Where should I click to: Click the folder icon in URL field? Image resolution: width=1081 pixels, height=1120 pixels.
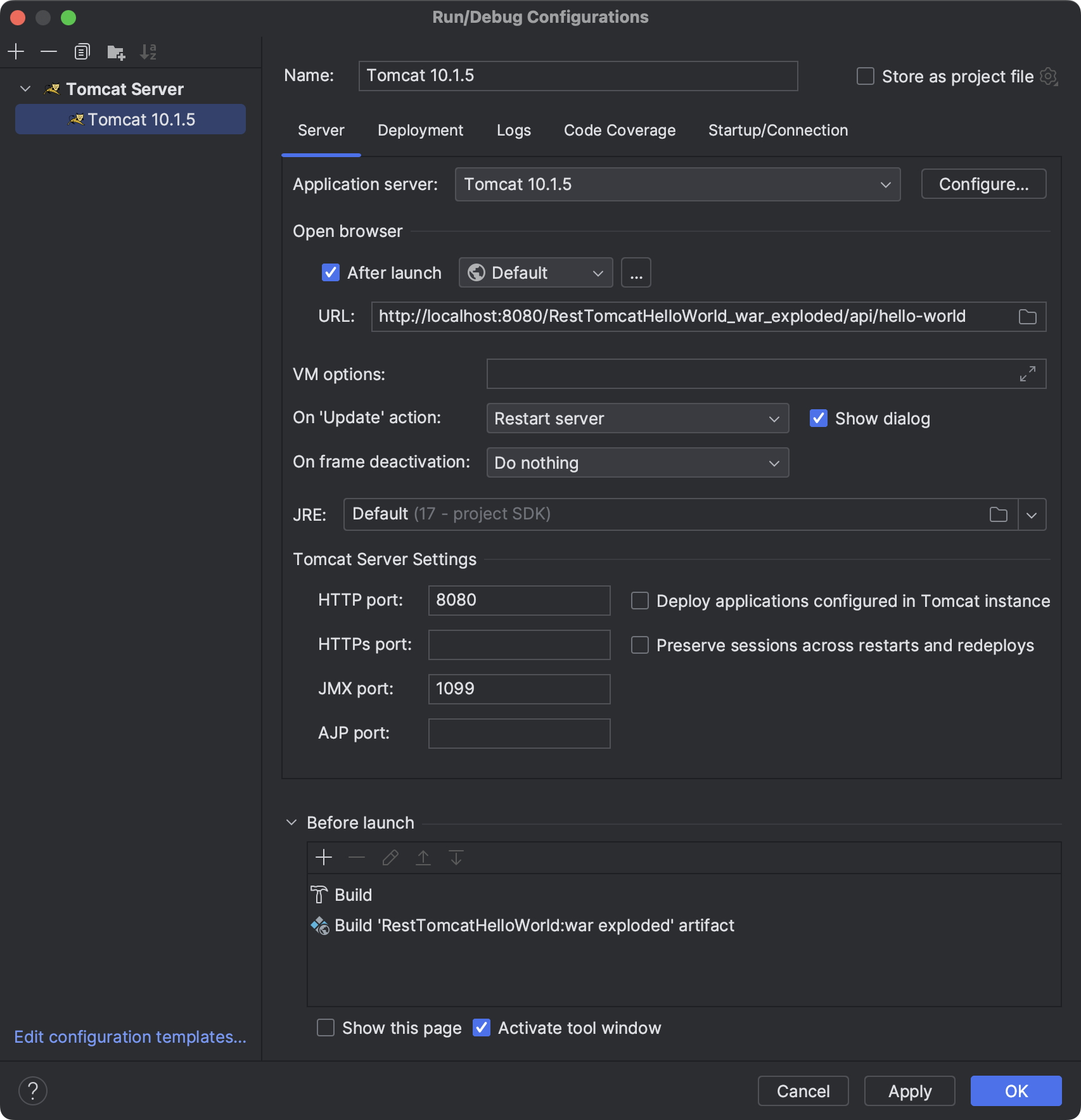(x=1027, y=317)
